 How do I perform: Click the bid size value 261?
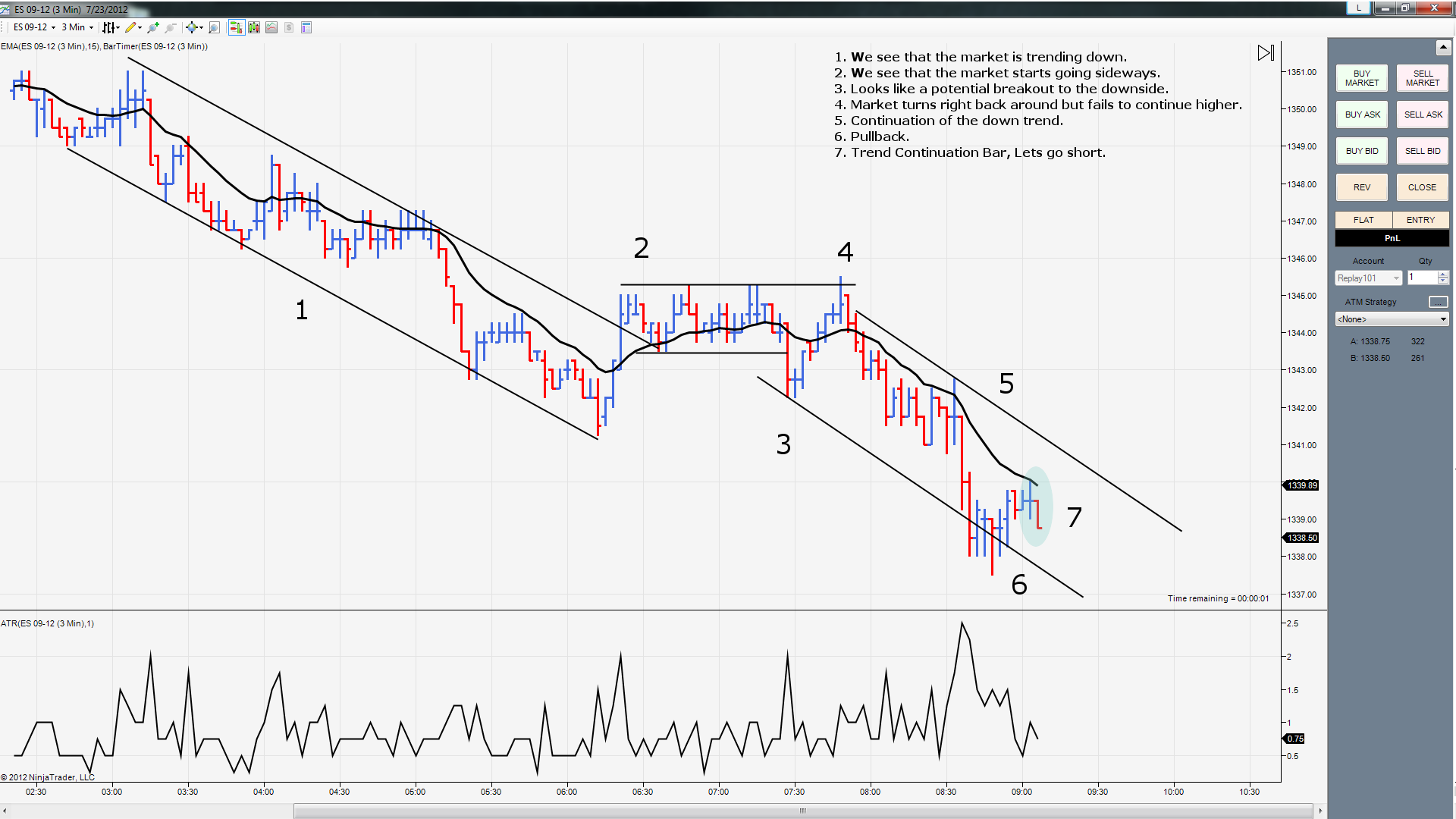coord(1417,358)
